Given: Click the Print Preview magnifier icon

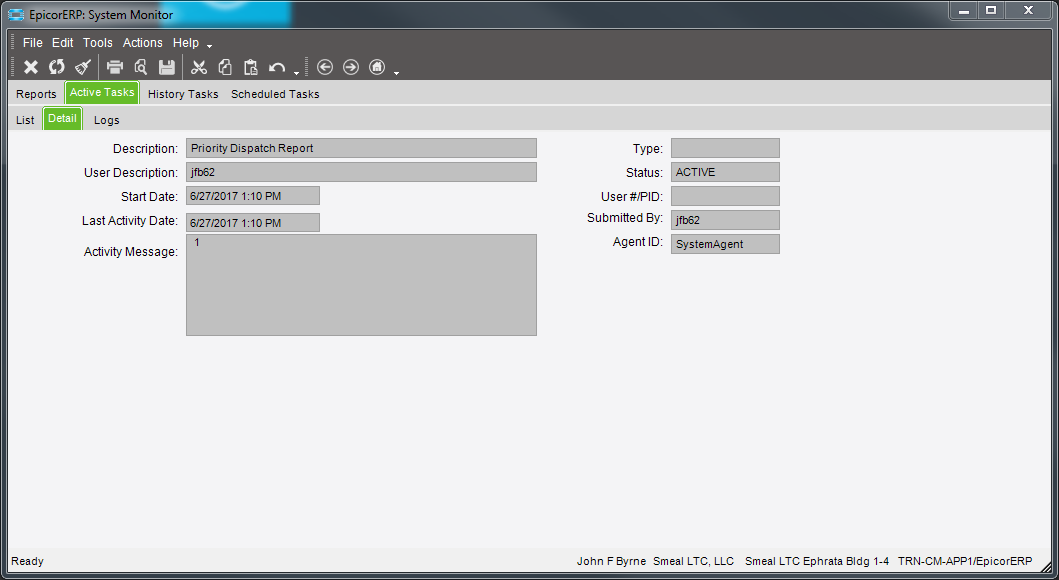Looking at the screenshot, I should [x=140, y=67].
